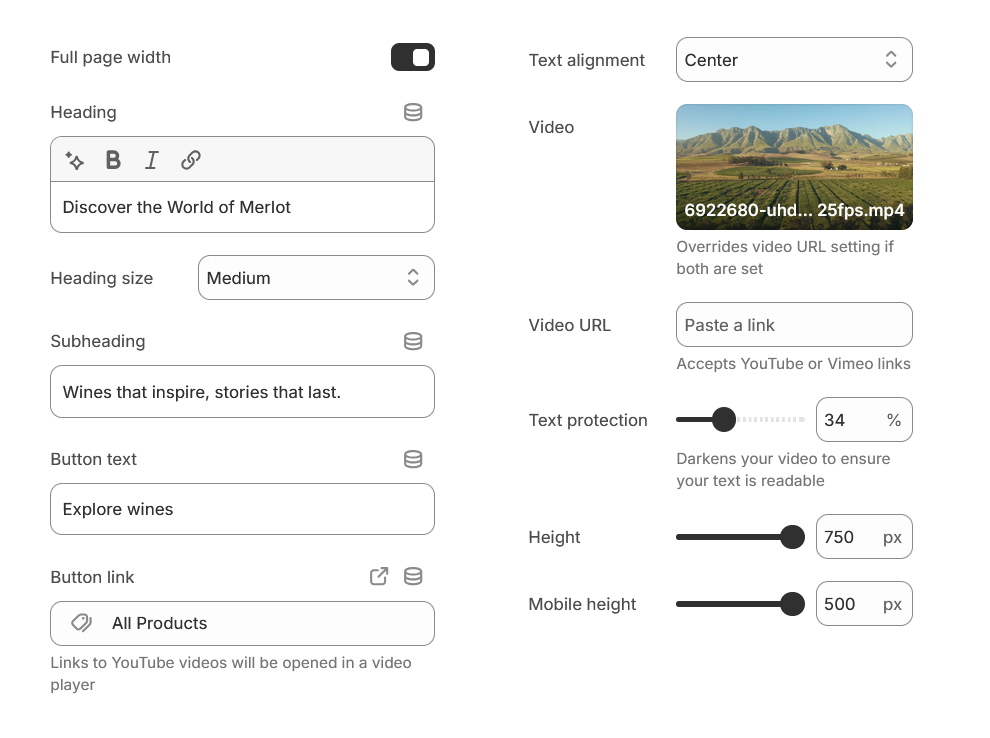
Task: Toggle bold formatting in the Heading field
Action: [x=113, y=159]
